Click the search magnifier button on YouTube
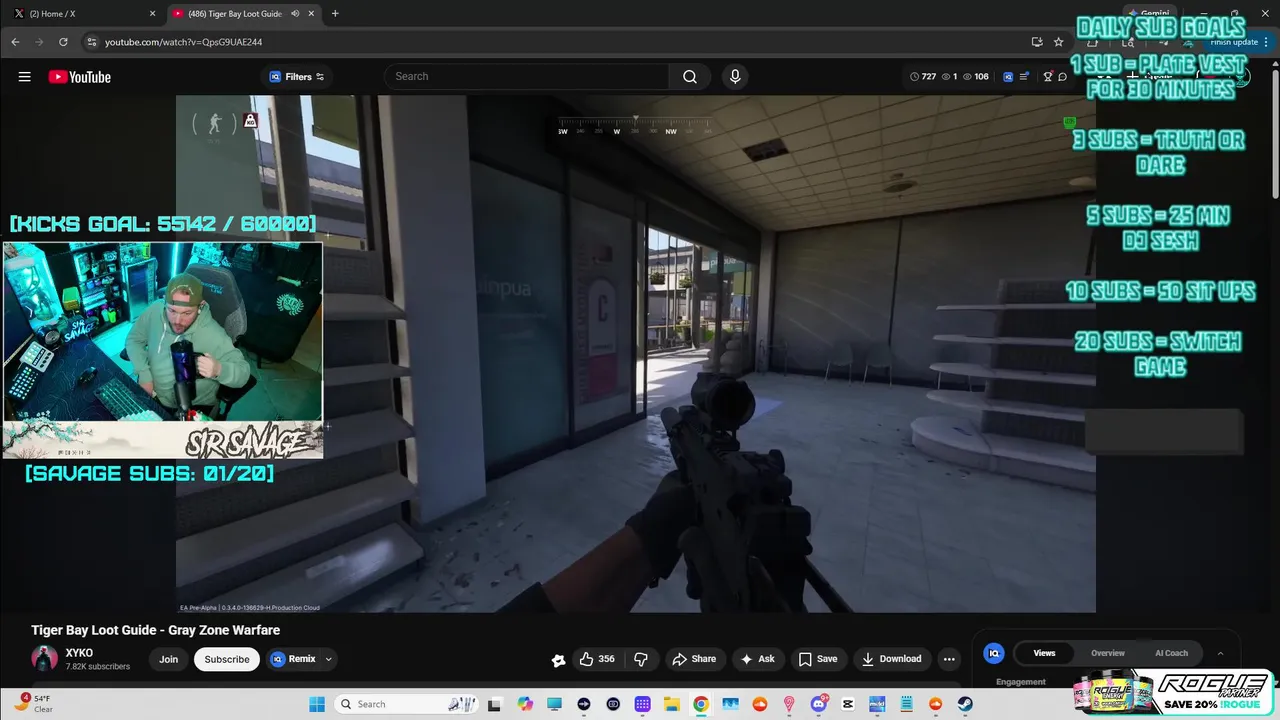The width and height of the screenshot is (1280, 720). pyautogui.click(x=690, y=77)
